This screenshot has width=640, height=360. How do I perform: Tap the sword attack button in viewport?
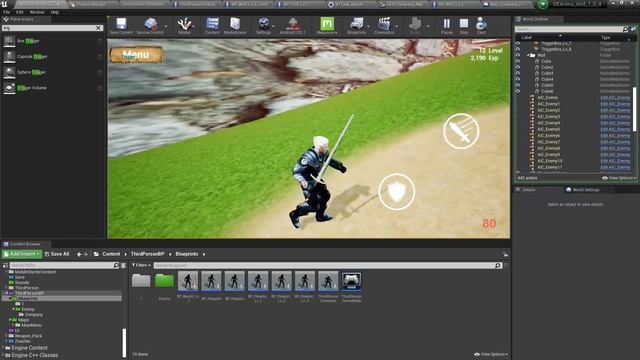[x=461, y=131]
